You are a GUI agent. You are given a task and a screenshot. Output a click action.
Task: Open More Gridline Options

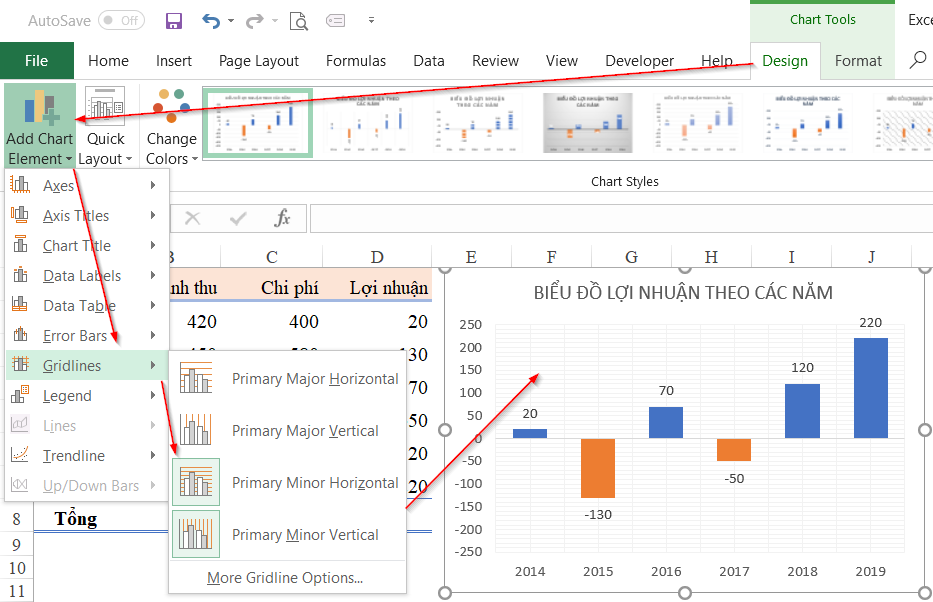[285, 578]
